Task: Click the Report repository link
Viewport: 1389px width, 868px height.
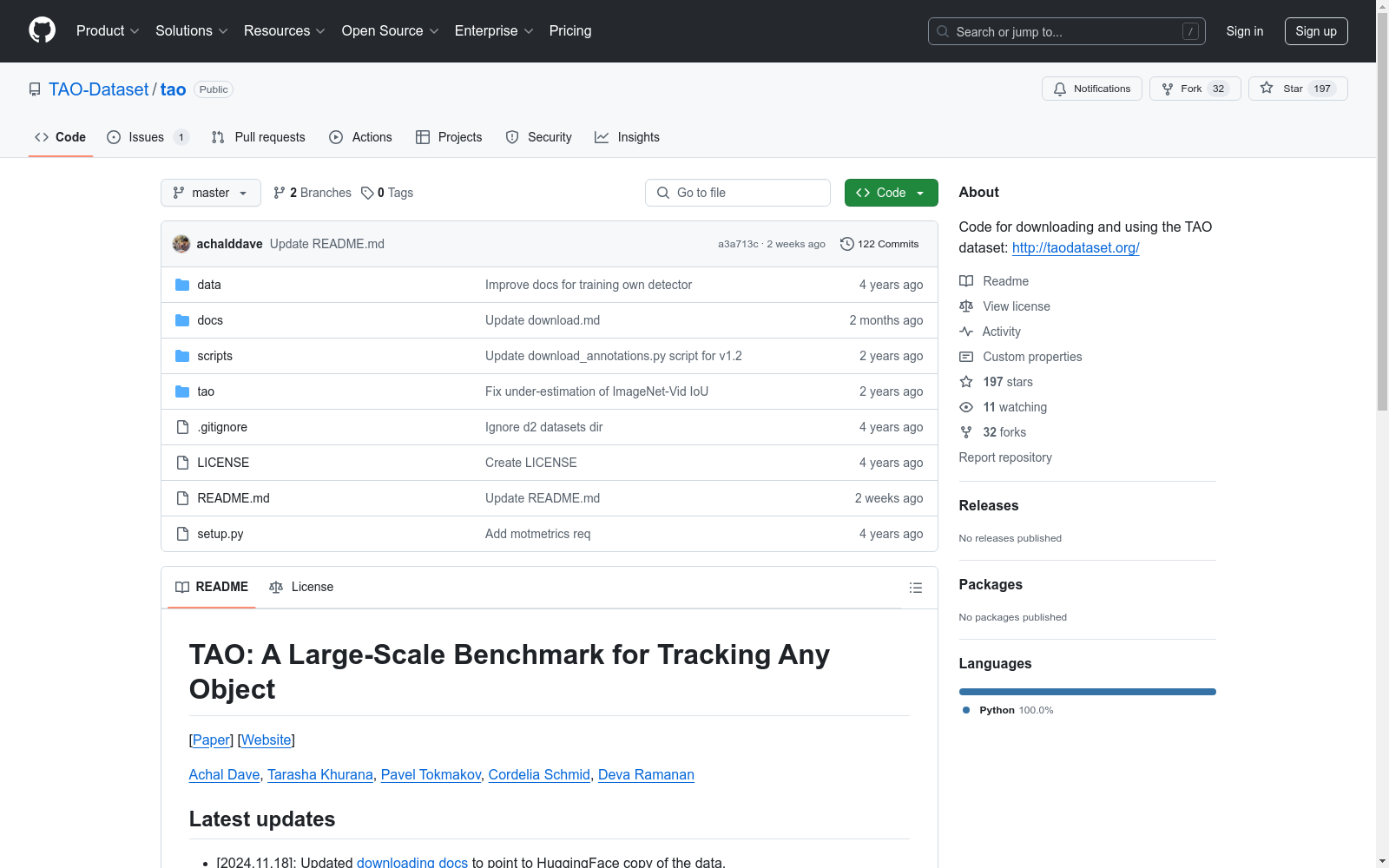Action: (1005, 457)
